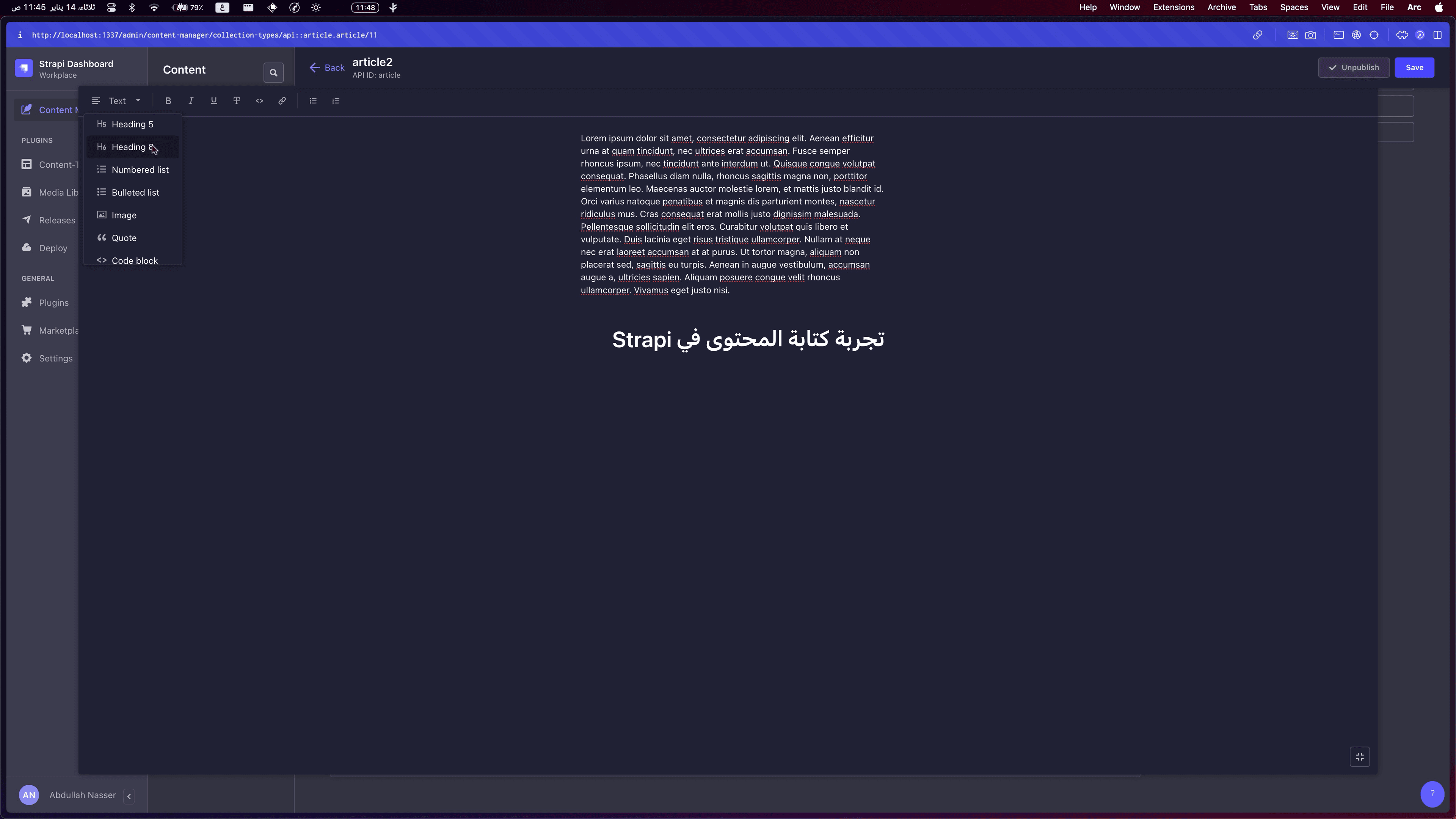This screenshot has width=1456, height=819.
Task: Toggle strikethrough formatting button
Action: tap(236, 101)
